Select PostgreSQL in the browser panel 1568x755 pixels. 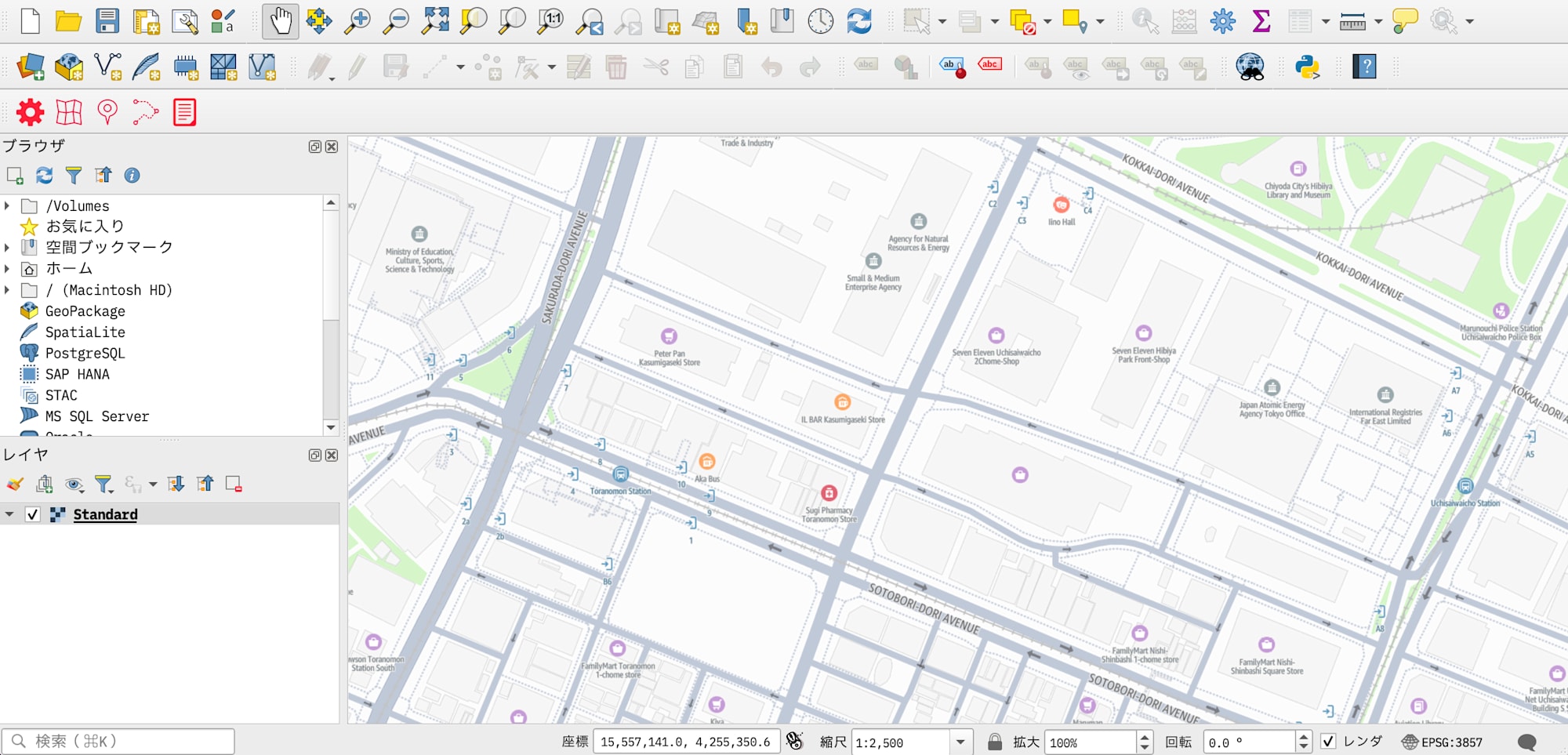(85, 354)
